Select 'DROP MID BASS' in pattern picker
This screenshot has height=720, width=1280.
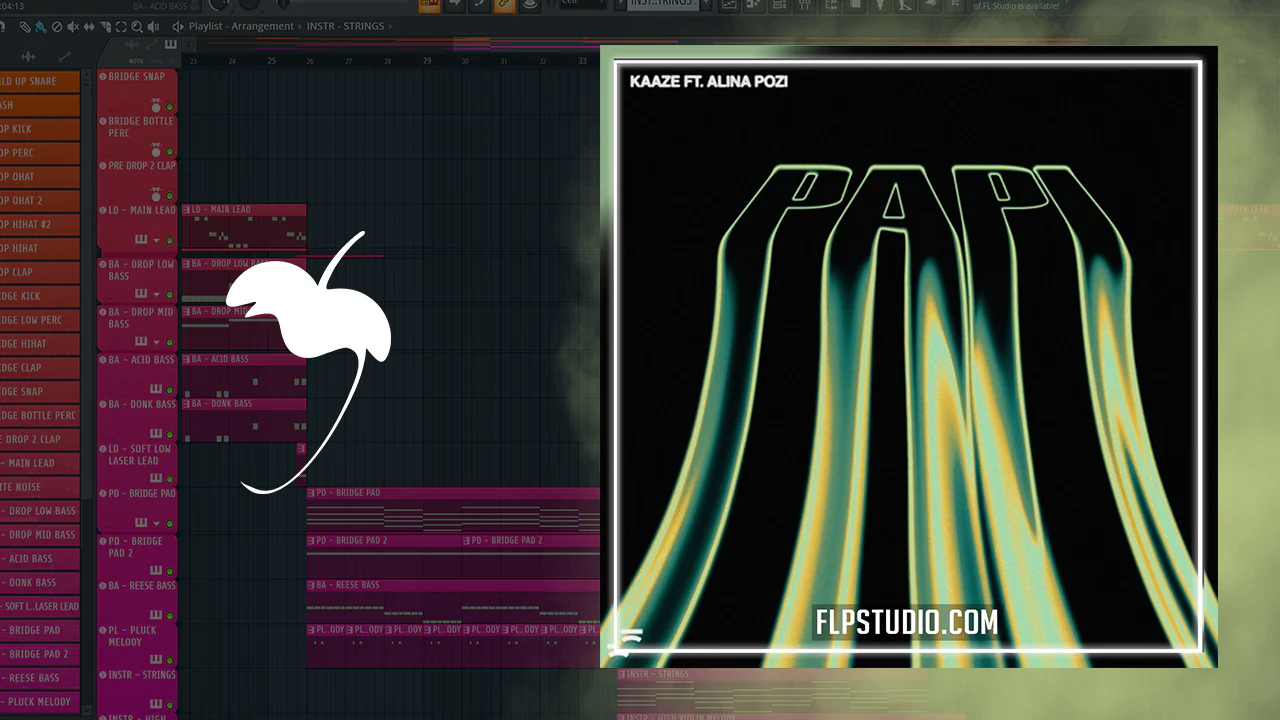39,535
